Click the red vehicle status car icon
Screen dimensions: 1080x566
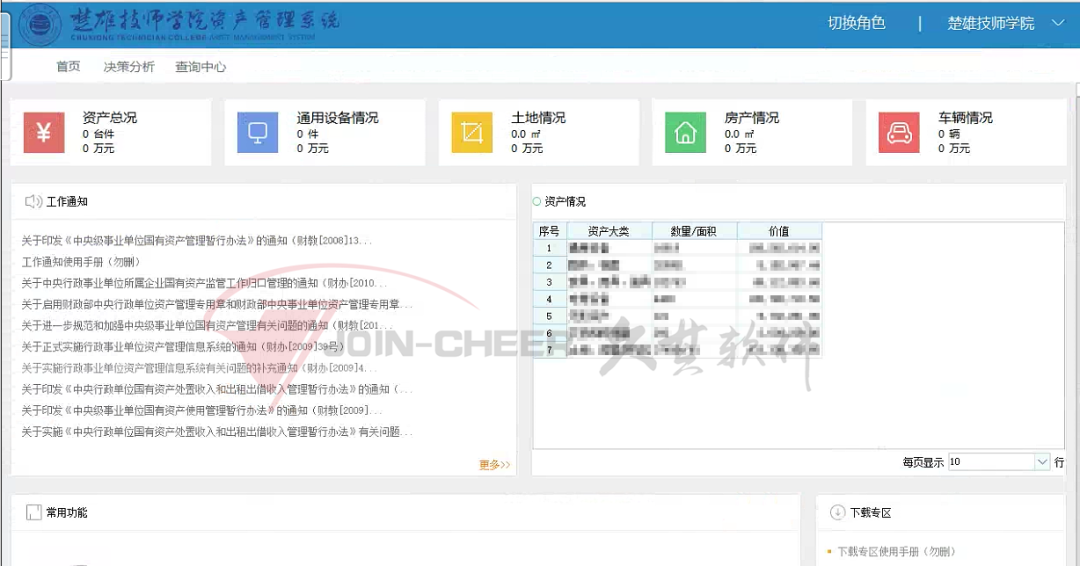[899, 133]
